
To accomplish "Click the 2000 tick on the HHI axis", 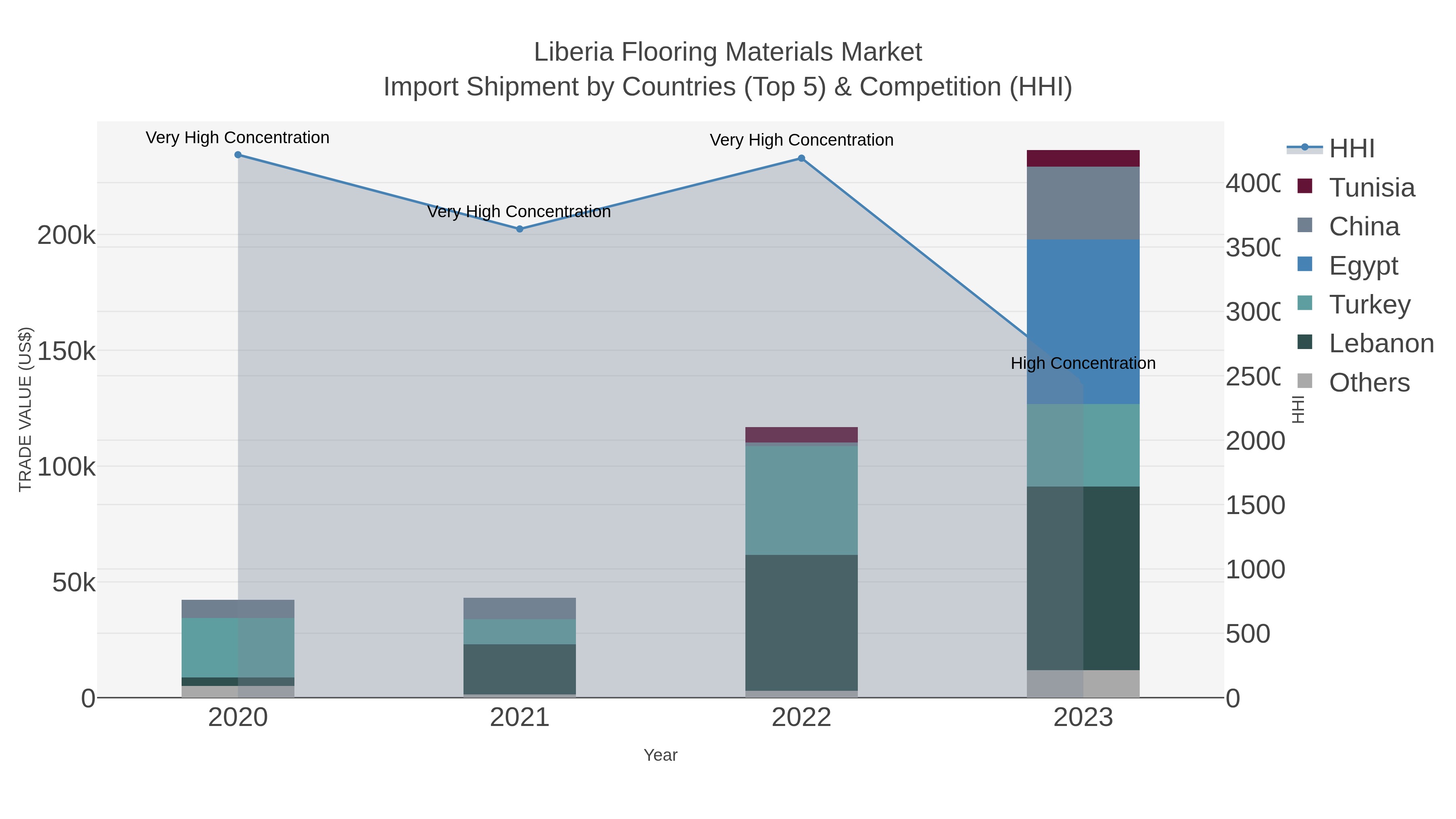I will tap(1255, 441).
